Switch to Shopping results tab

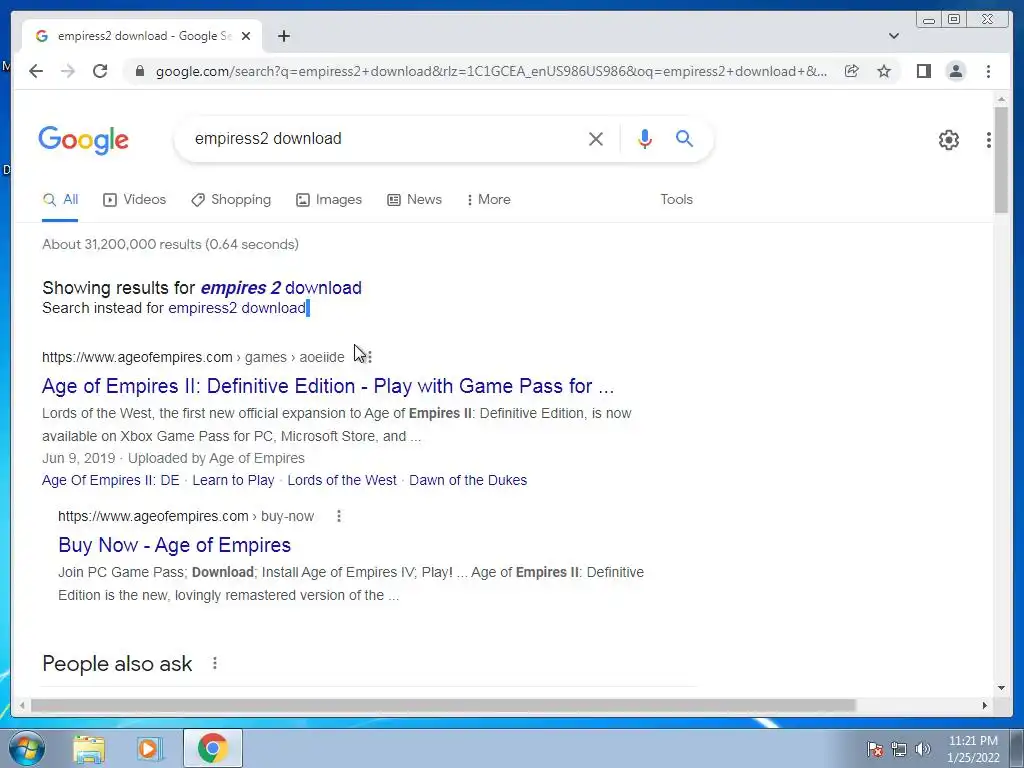pos(231,200)
